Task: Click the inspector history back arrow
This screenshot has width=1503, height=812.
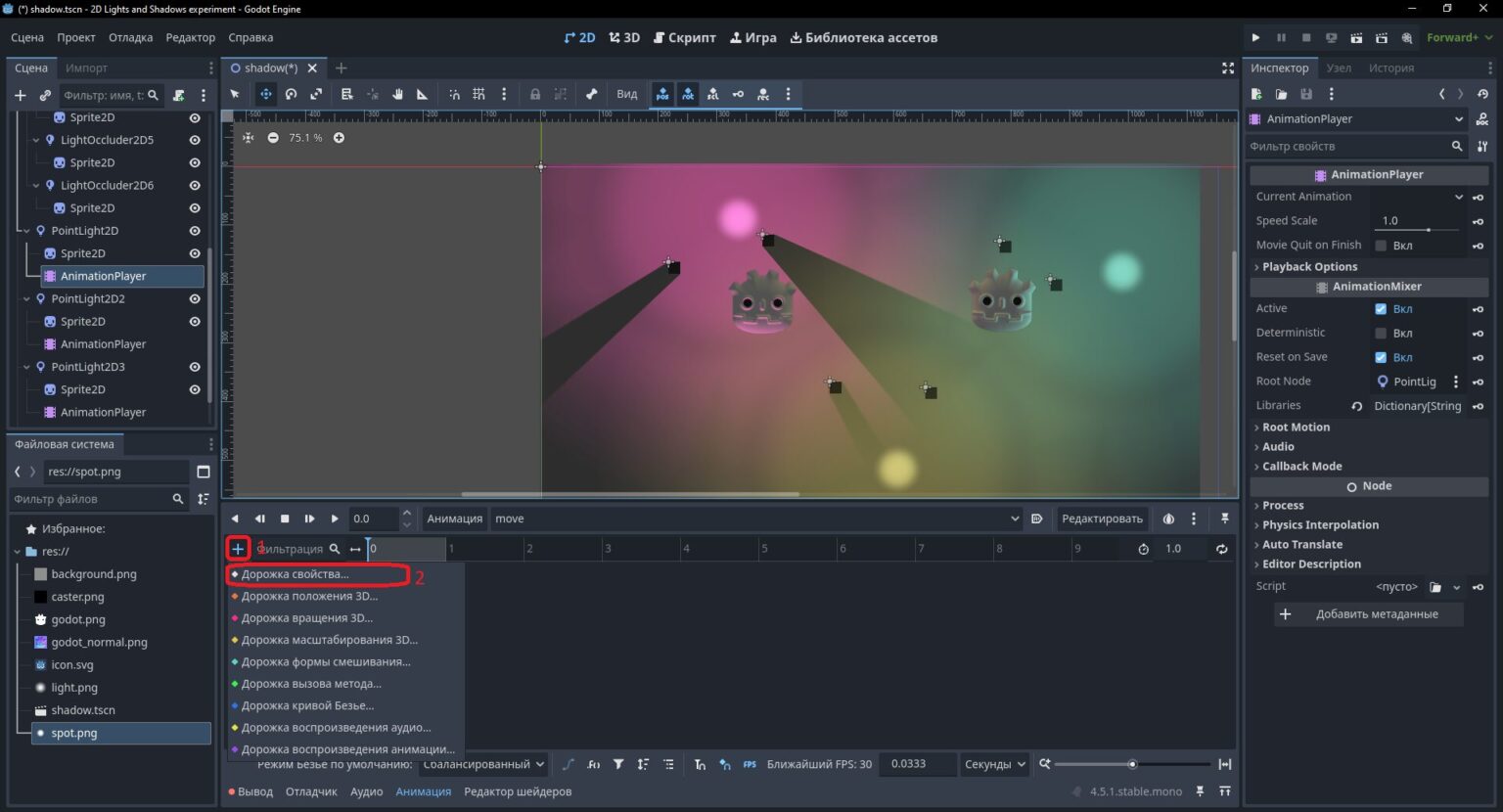Action: [x=1441, y=94]
